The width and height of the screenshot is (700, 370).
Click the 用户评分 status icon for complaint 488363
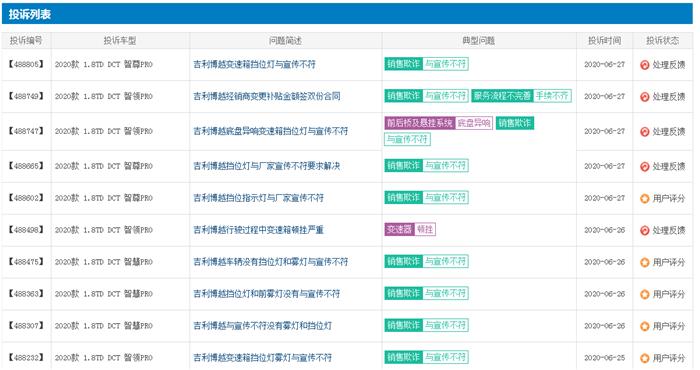[x=644, y=294]
